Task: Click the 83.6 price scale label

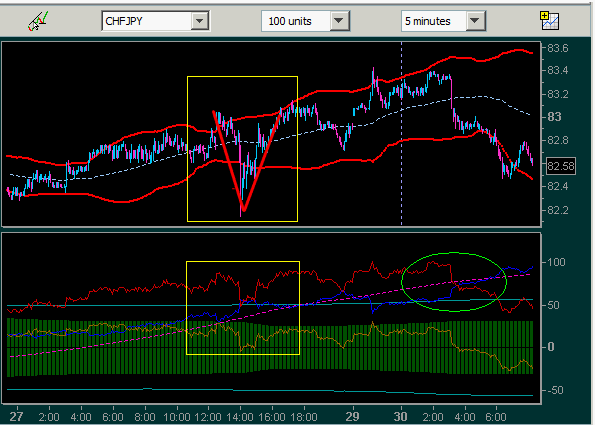Action: (x=557, y=48)
